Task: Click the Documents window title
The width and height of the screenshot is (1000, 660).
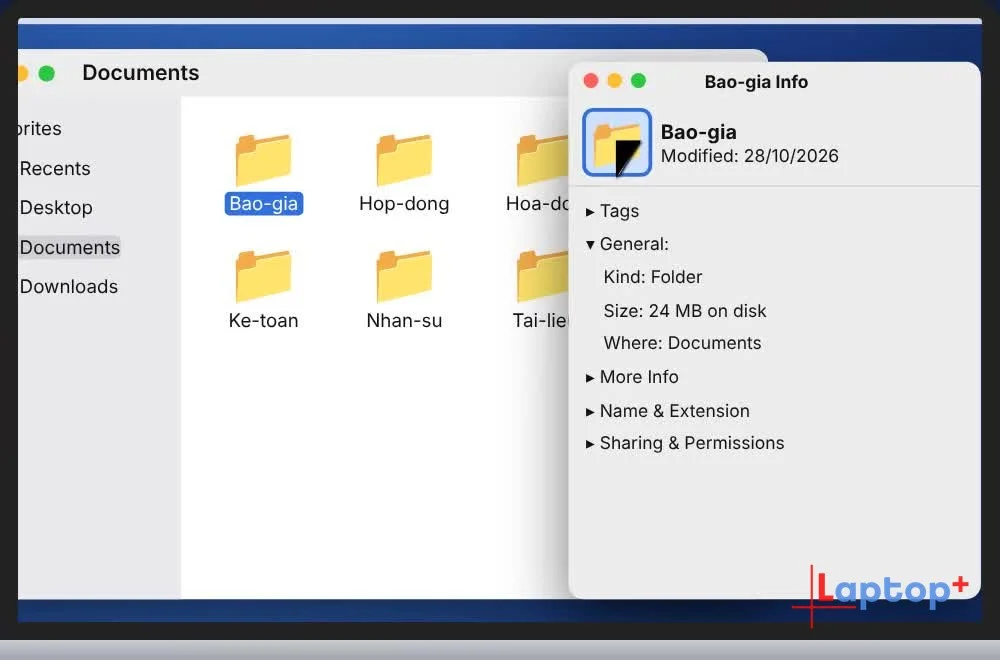Action: pos(141,73)
